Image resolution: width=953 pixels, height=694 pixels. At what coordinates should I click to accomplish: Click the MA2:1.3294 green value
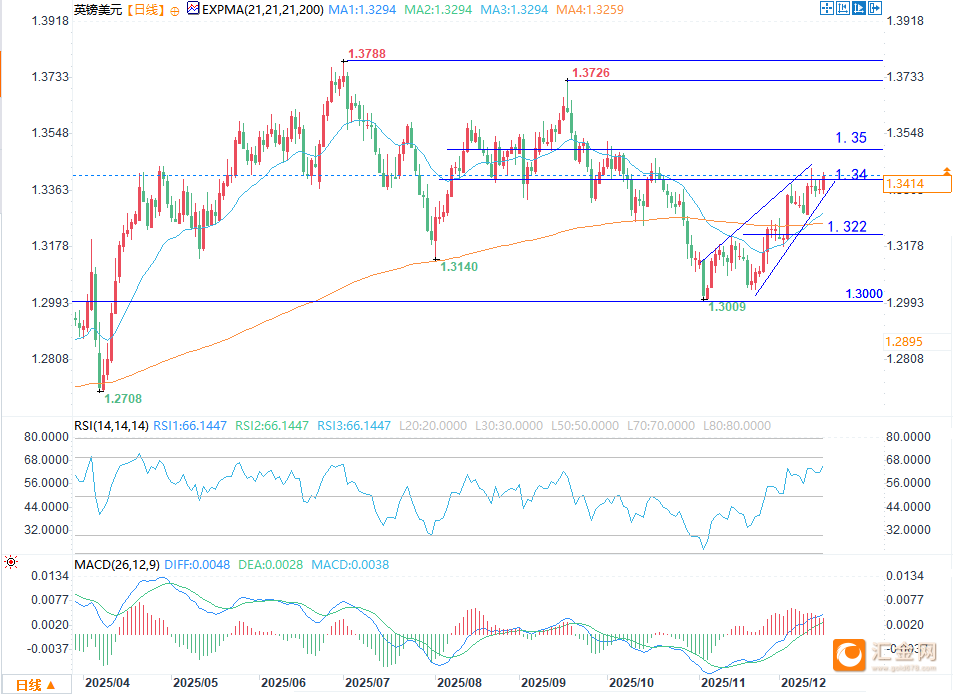pos(438,10)
